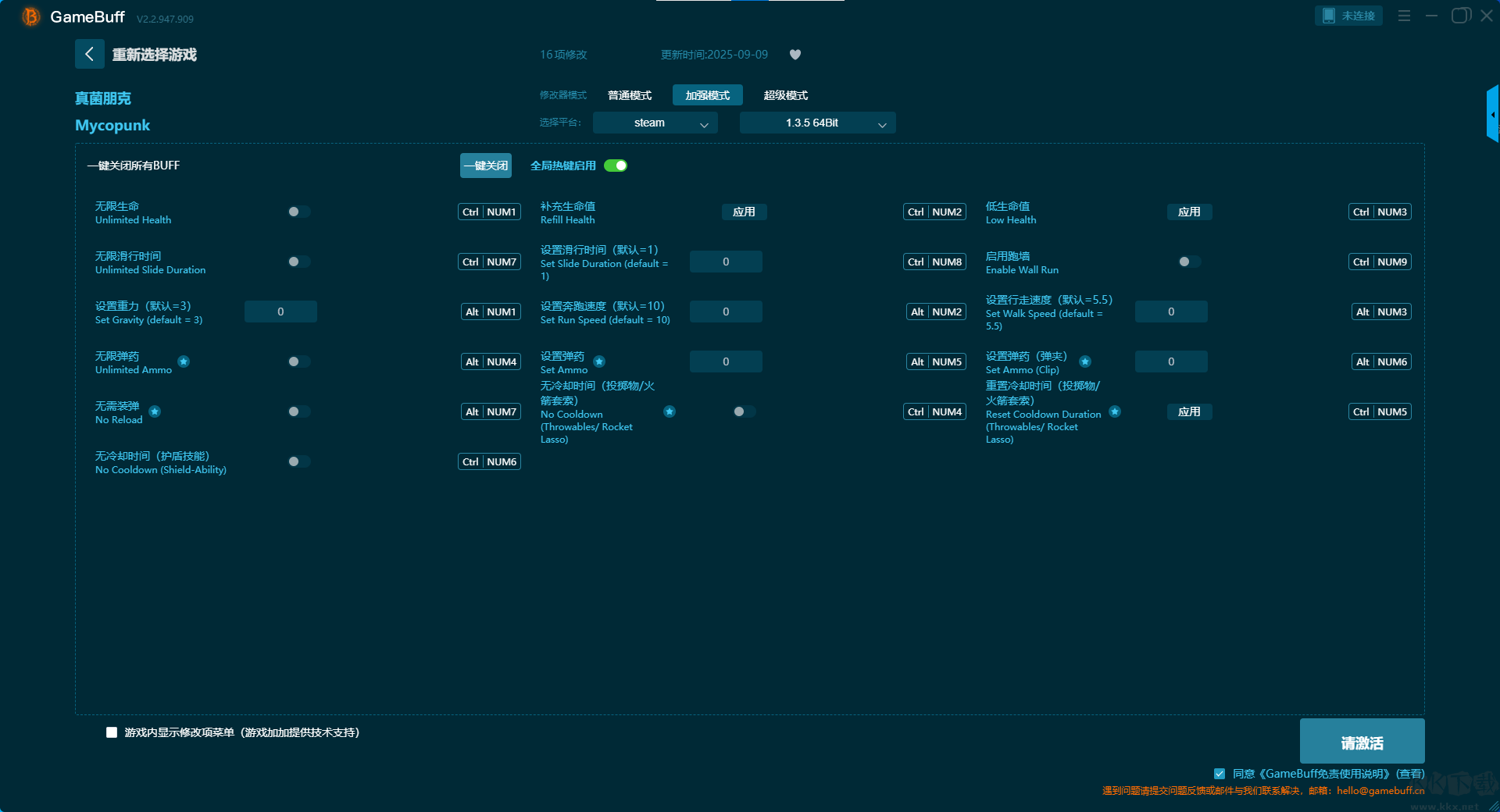Toggle No Cooldown (Shield-Ability) switch
Viewport: 1500px width, 812px height.
(298, 461)
